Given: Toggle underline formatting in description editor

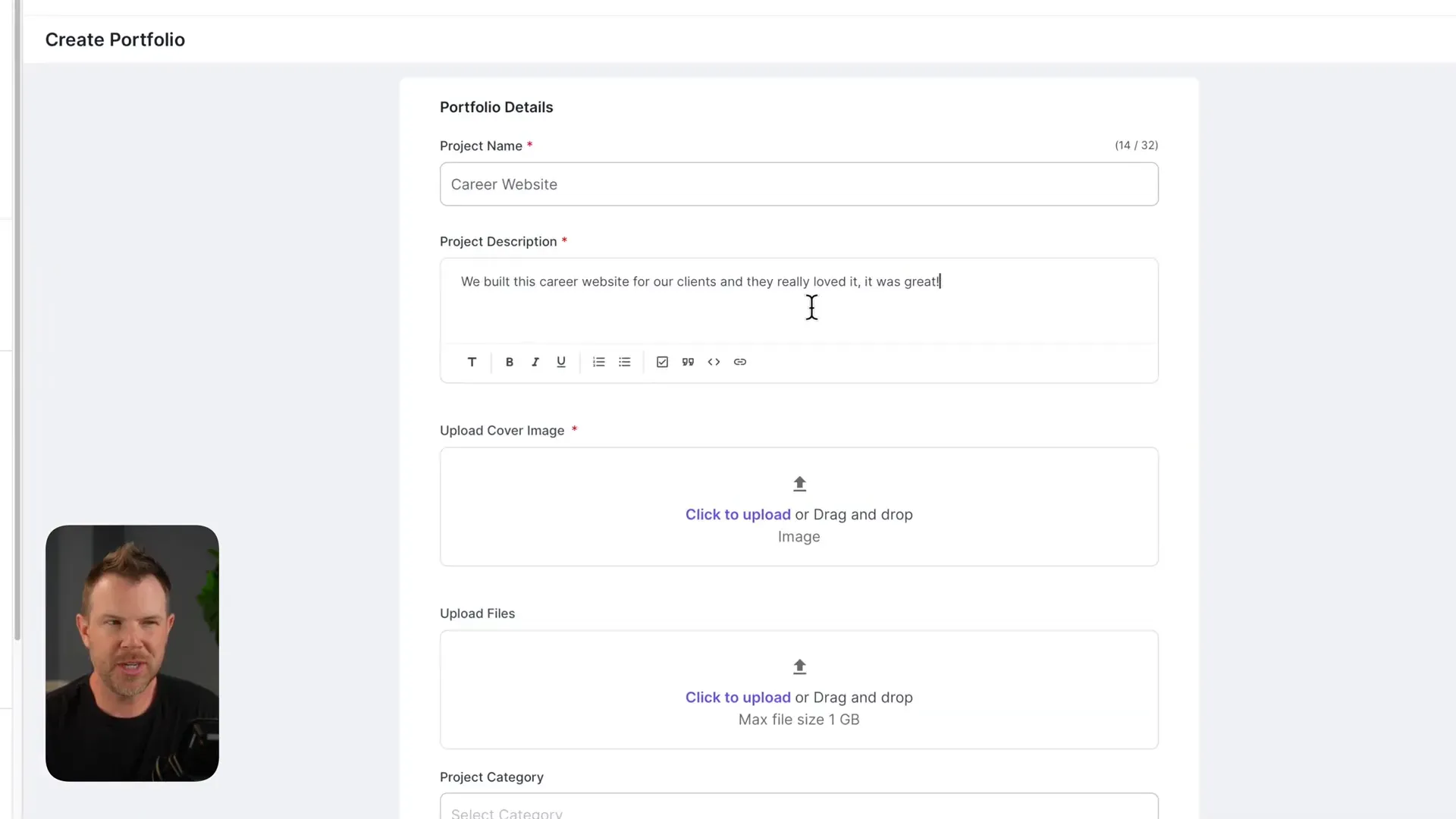Looking at the screenshot, I should (x=561, y=362).
